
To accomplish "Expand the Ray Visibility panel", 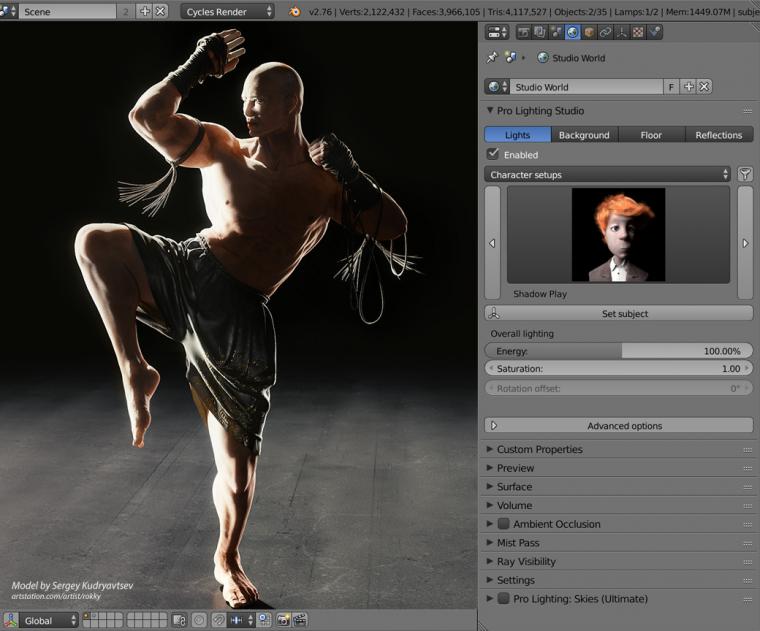I will tap(526, 562).
